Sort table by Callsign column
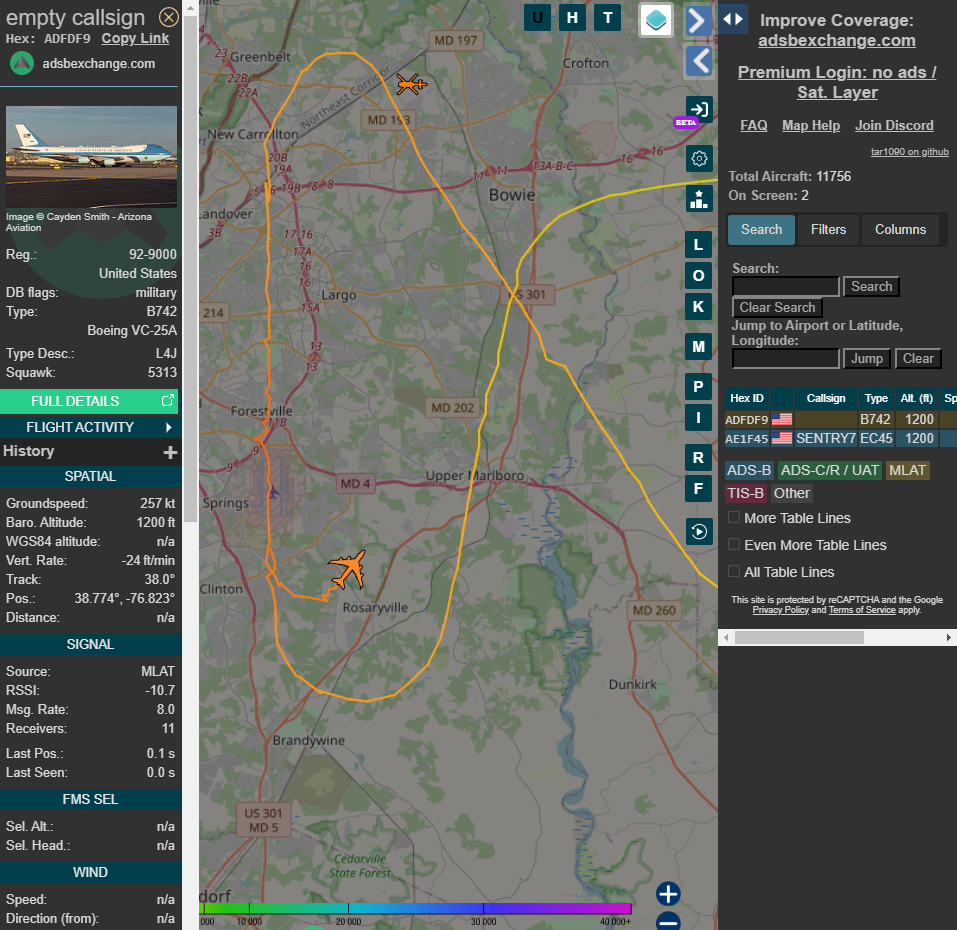The image size is (957, 930). click(x=825, y=398)
